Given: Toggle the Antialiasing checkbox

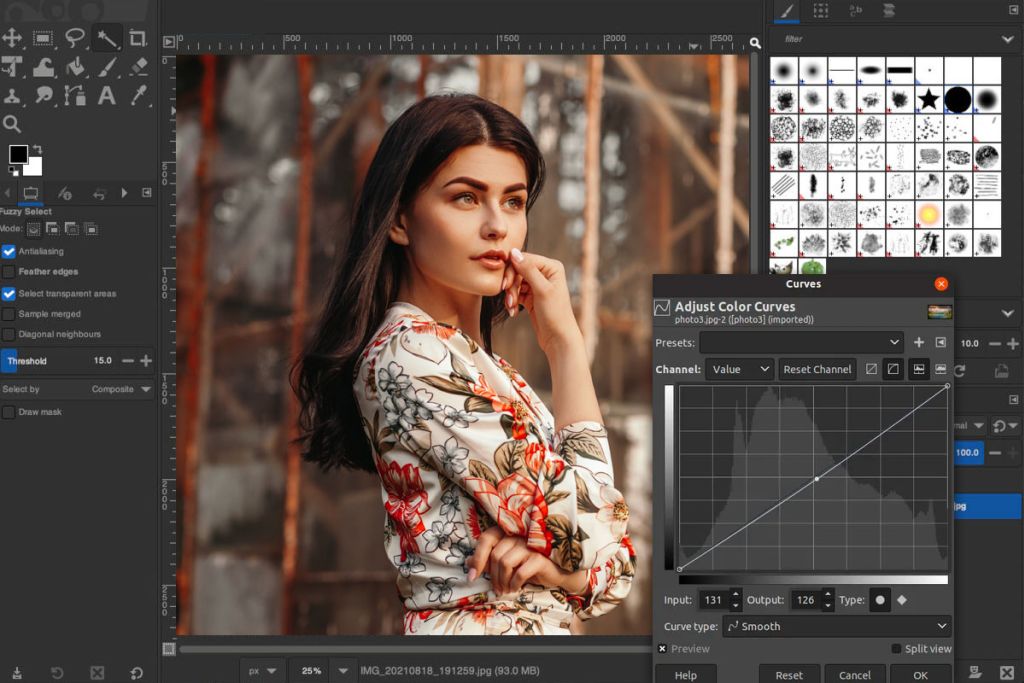Looking at the screenshot, I should (8, 251).
